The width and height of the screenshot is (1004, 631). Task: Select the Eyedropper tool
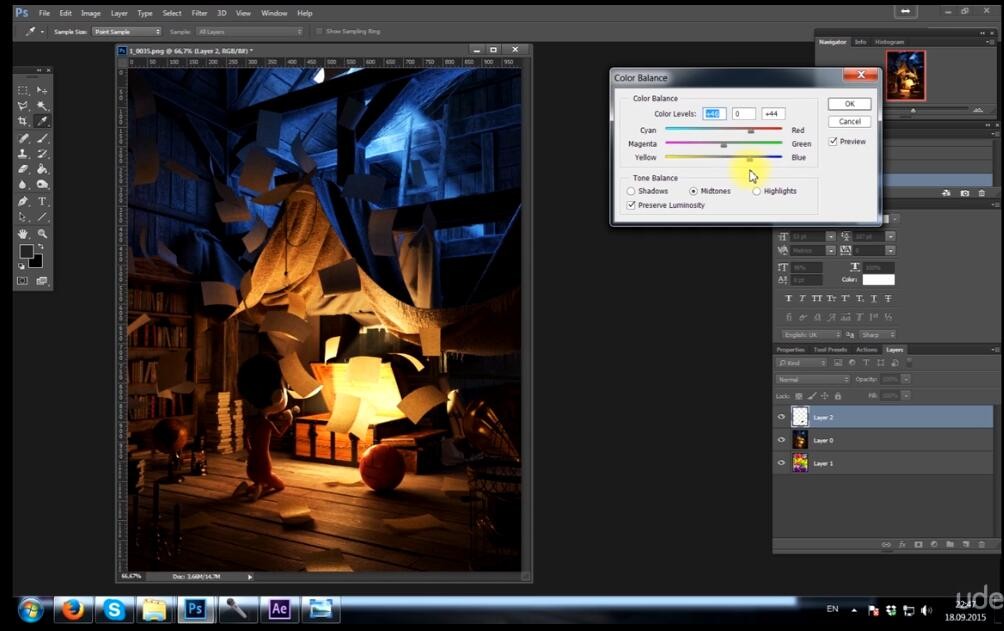(x=42, y=121)
